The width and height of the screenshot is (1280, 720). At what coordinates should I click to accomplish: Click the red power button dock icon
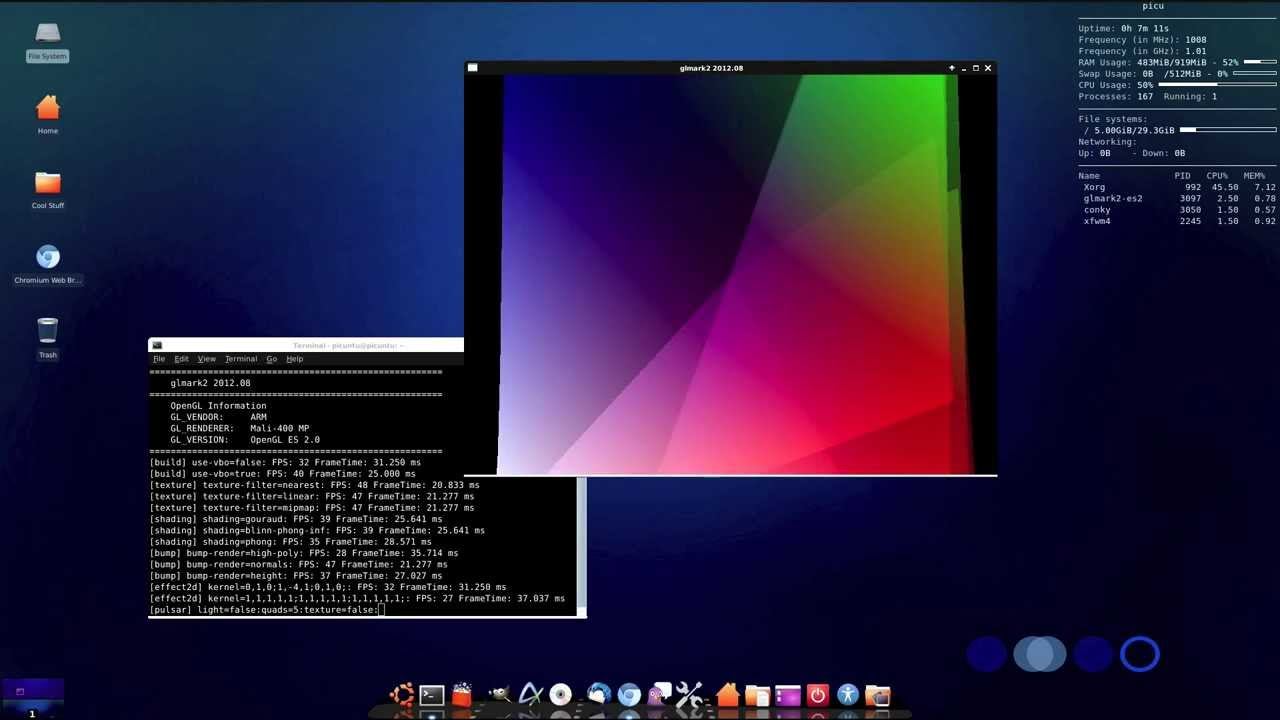coord(818,695)
